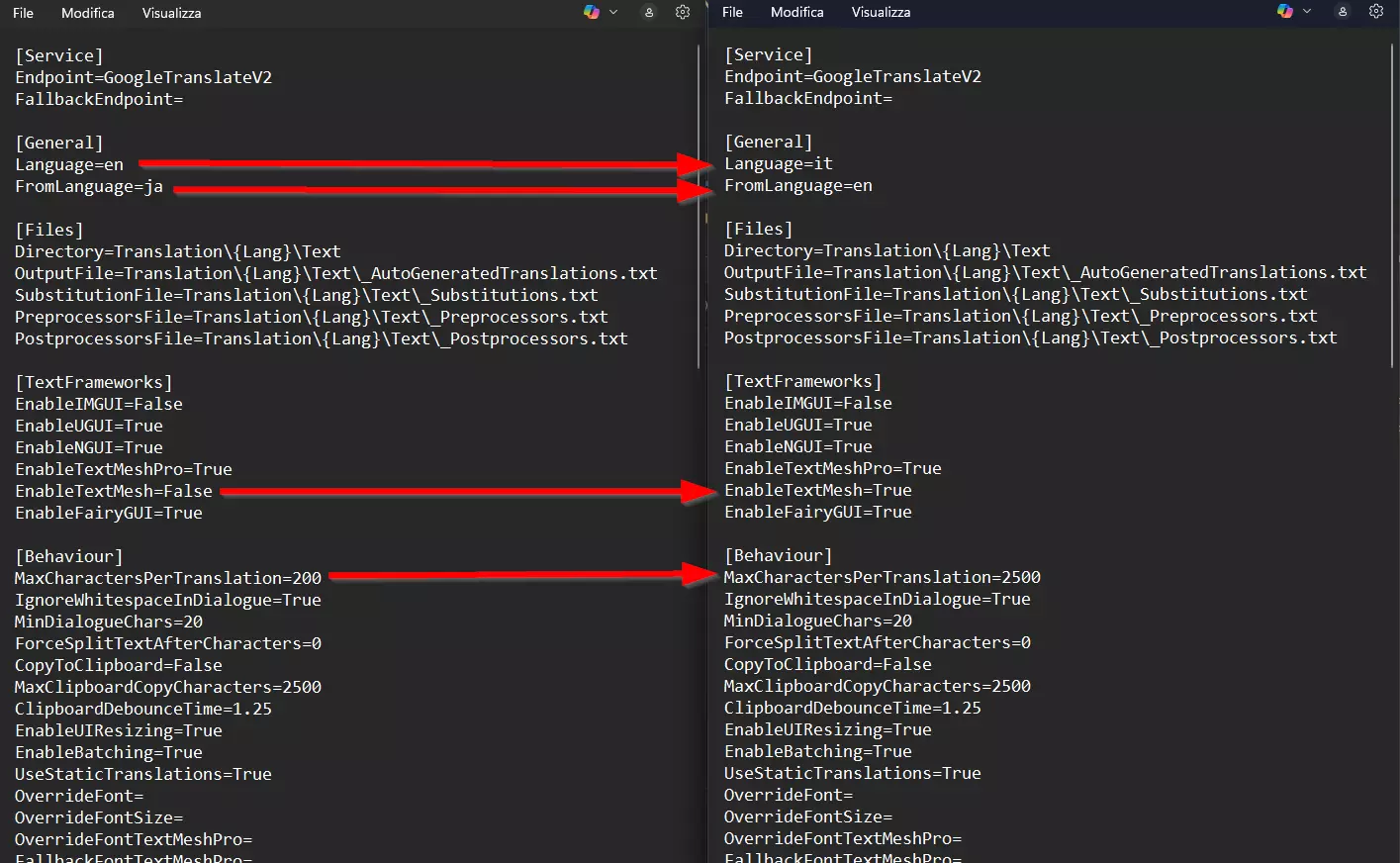Open Modifica menu in right Notepad window
The image size is (1400, 863).
[x=797, y=12]
